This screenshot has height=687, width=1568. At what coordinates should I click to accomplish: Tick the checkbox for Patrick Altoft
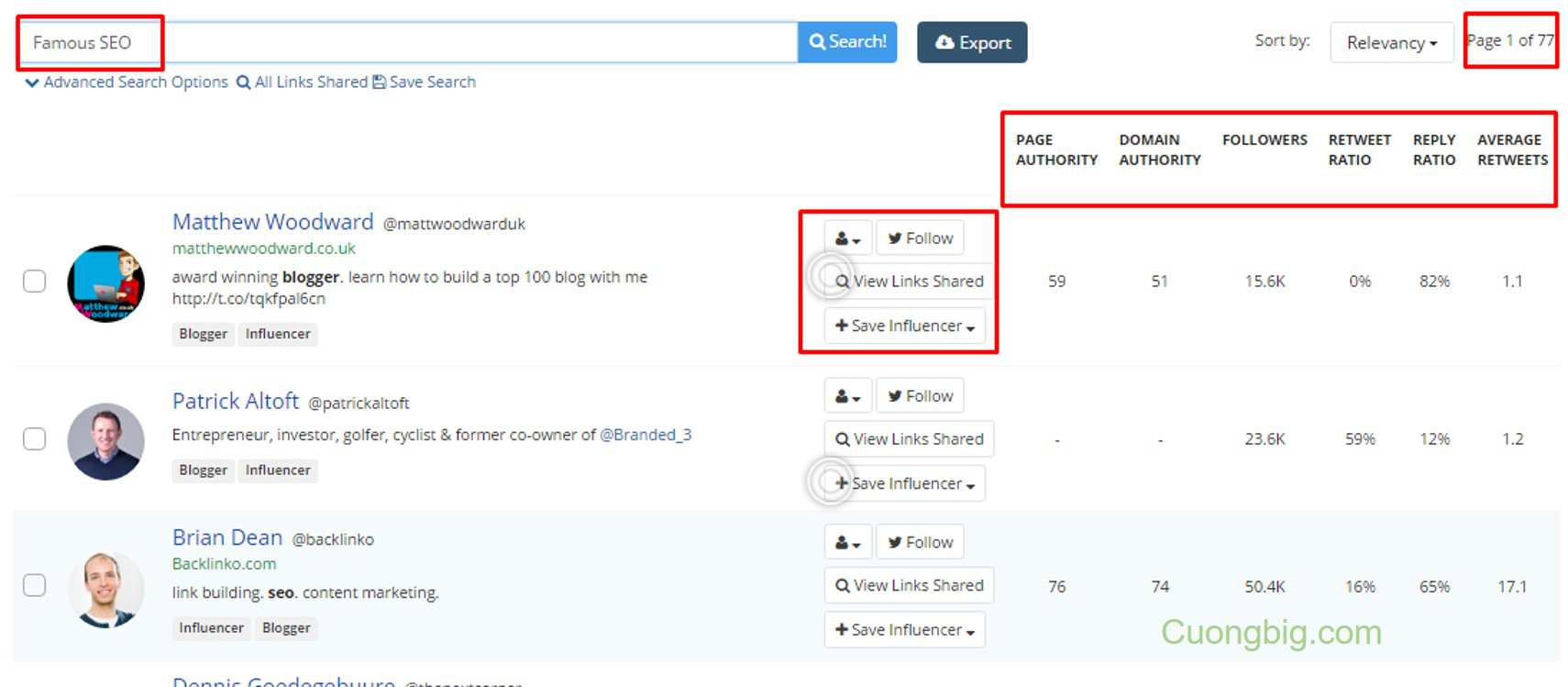pyautogui.click(x=34, y=438)
